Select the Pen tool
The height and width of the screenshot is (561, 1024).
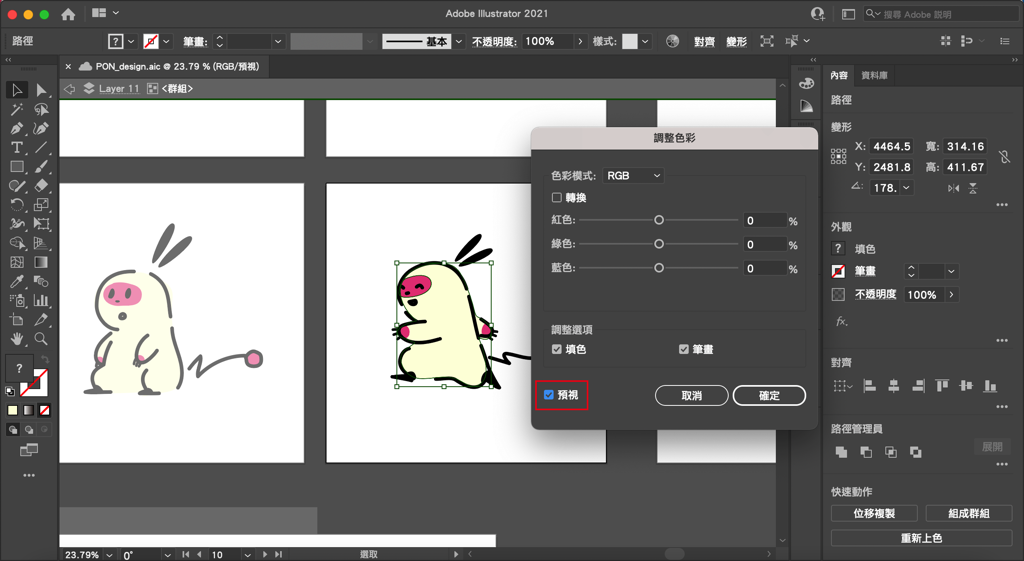[x=17, y=128]
